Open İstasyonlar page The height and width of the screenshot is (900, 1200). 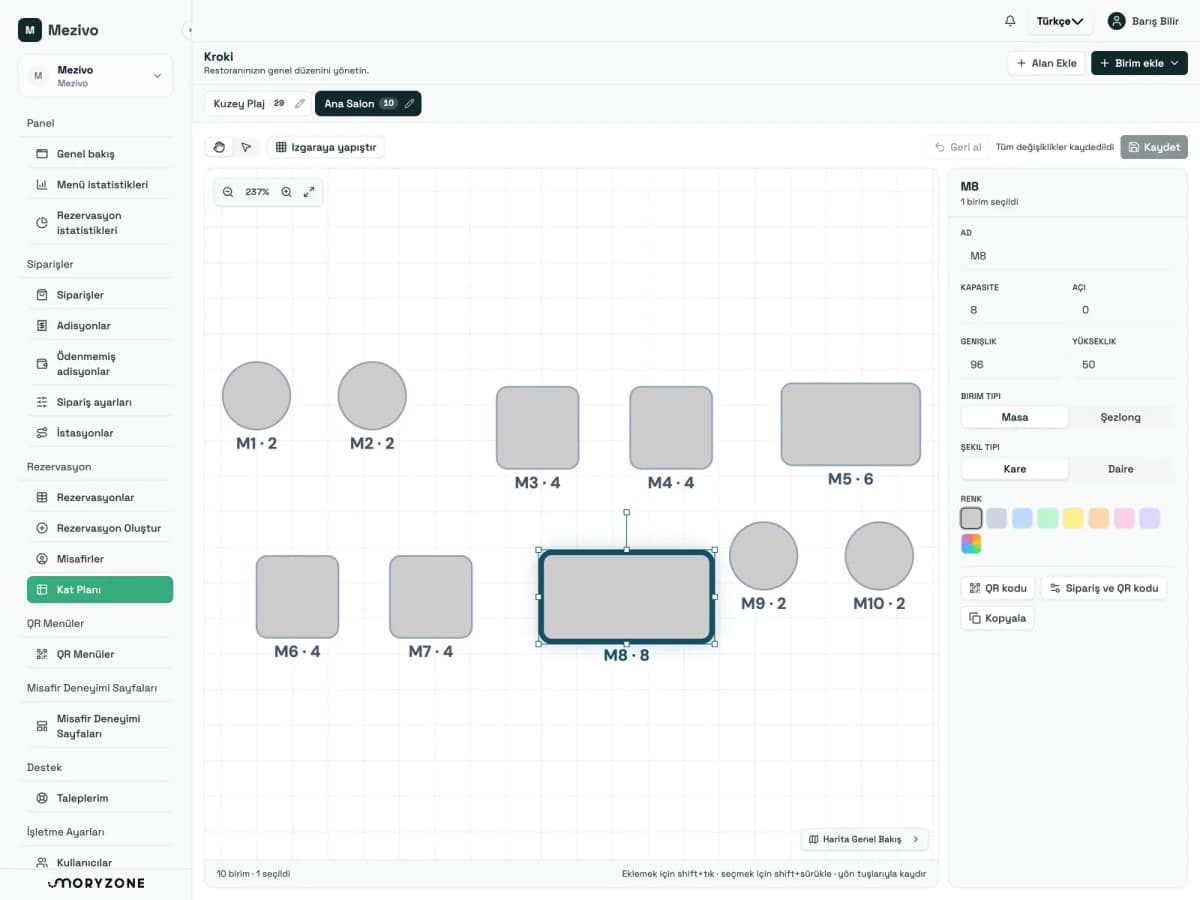pos(99,433)
